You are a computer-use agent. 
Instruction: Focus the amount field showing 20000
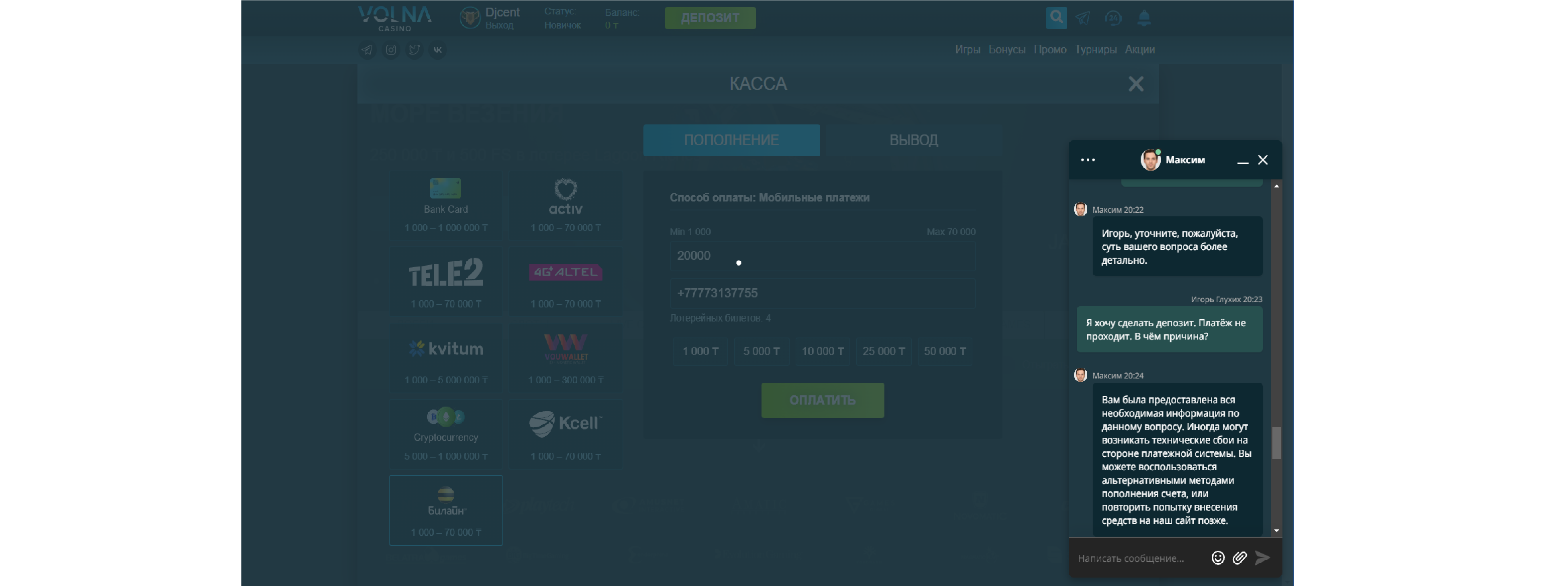pyautogui.click(x=822, y=256)
